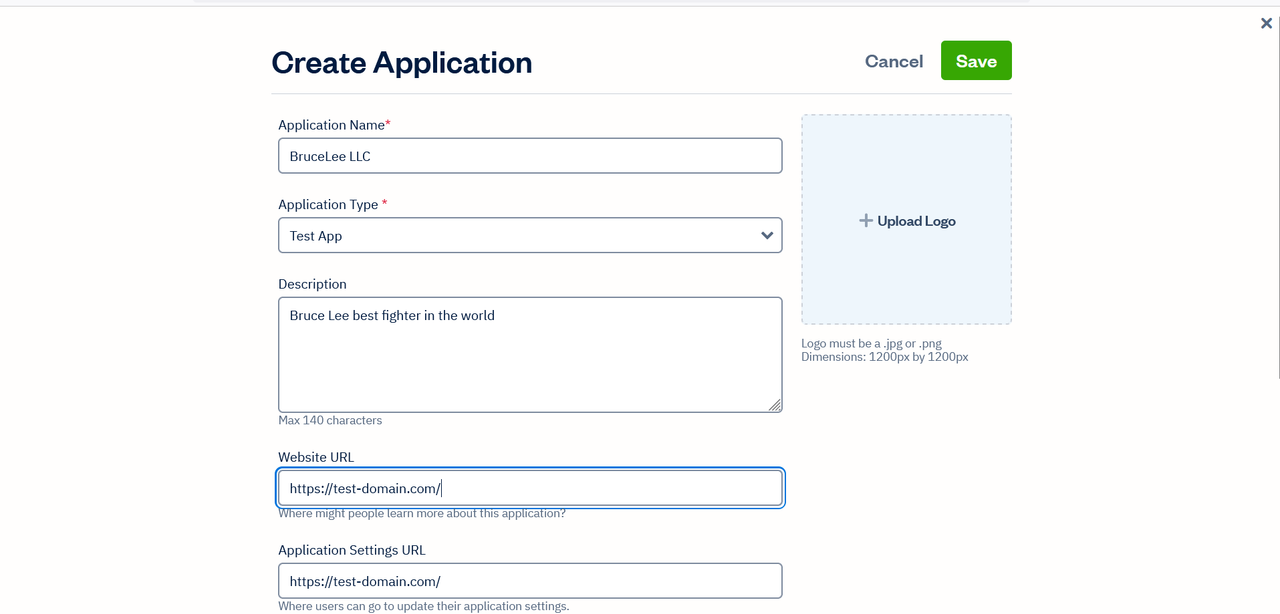Image resolution: width=1280 pixels, height=614 pixels.
Task: Grab the Description resize handle
Action: click(775, 405)
